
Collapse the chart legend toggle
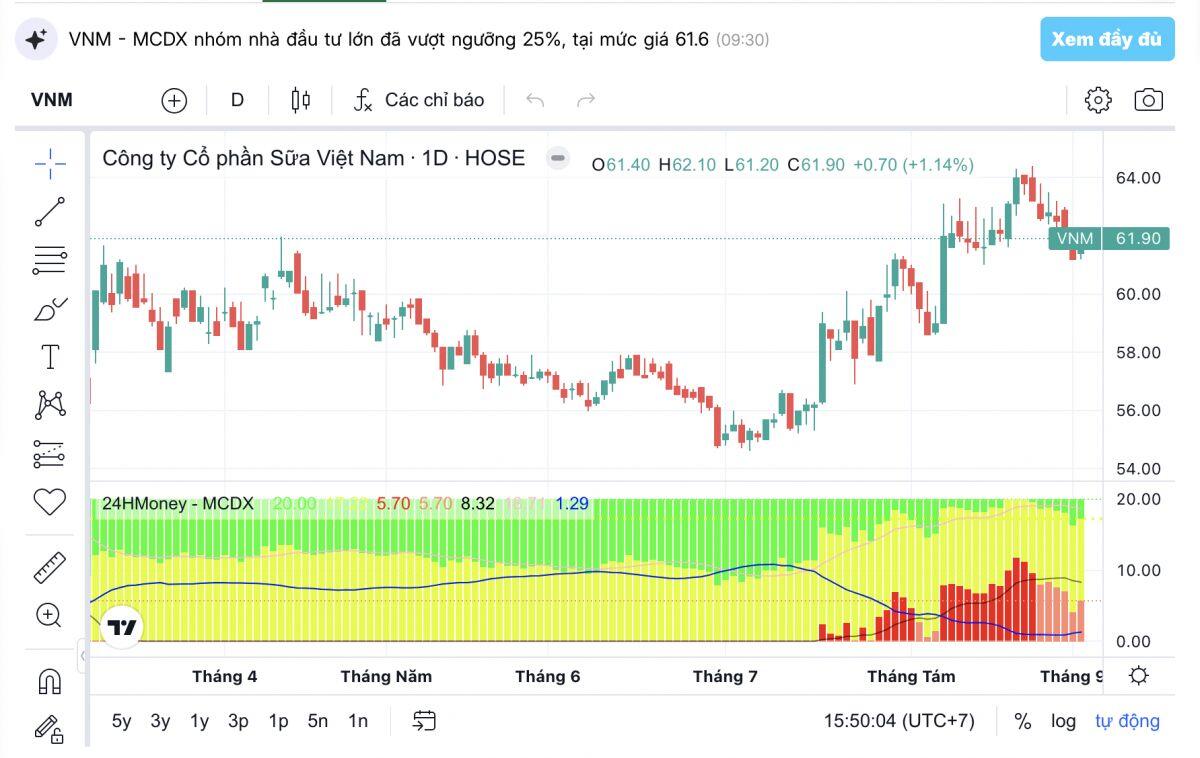[x=558, y=158]
